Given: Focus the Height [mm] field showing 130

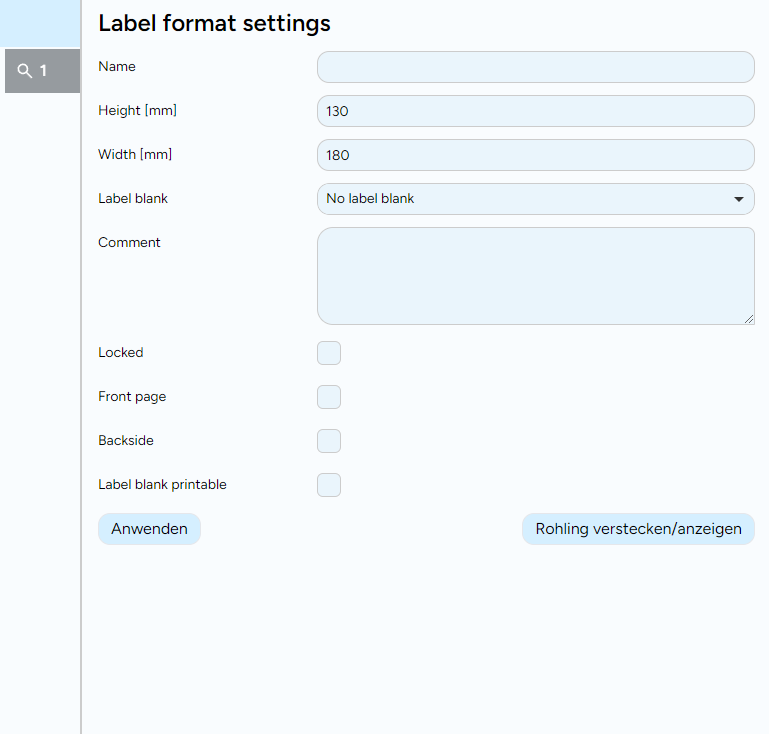Looking at the screenshot, I should [x=535, y=111].
